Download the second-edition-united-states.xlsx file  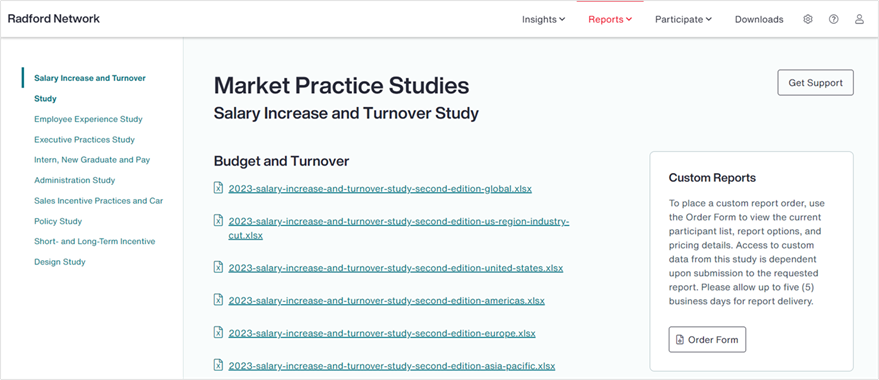(x=396, y=268)
